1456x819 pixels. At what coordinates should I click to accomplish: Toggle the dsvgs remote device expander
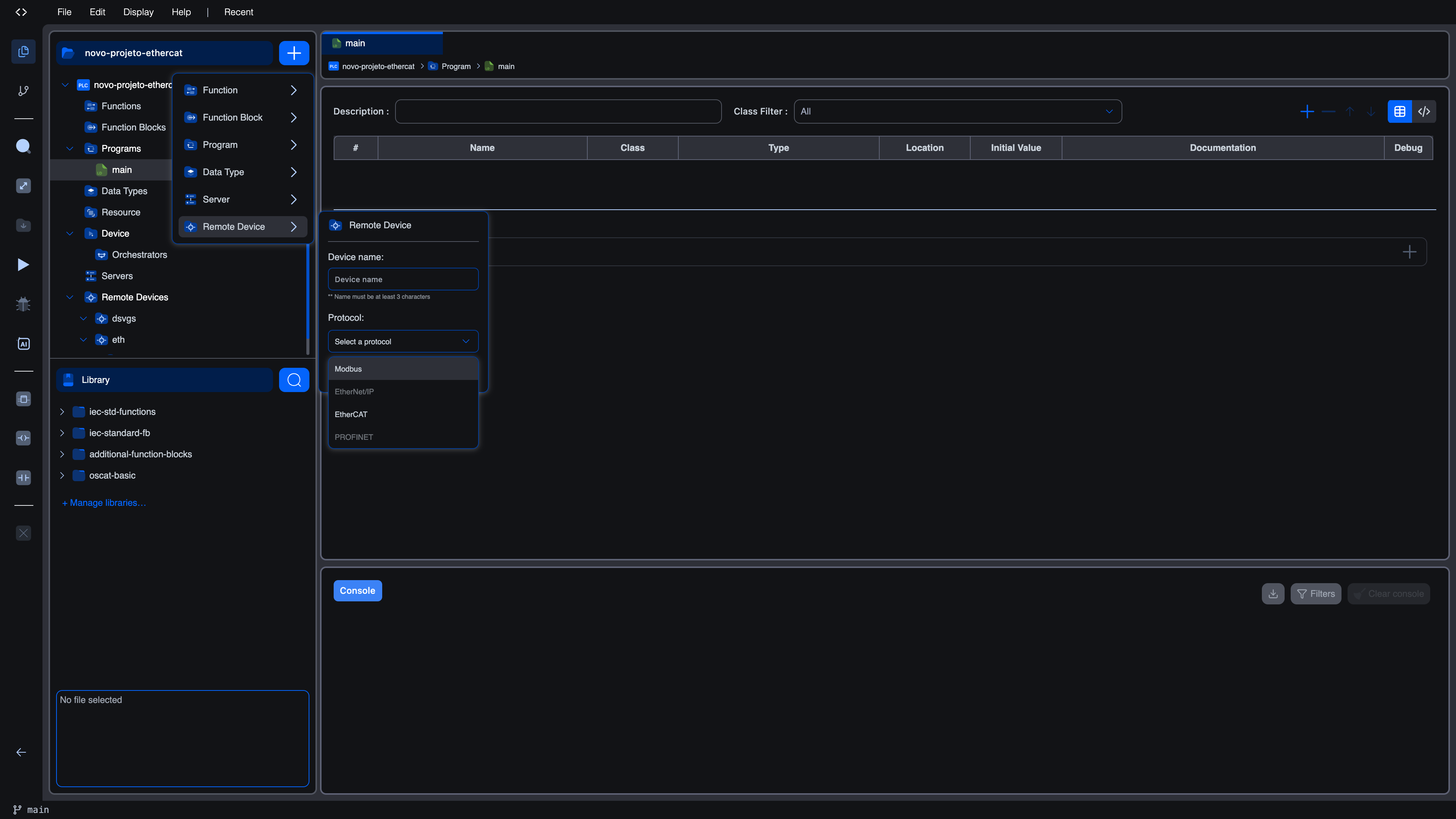coord(84,318)
